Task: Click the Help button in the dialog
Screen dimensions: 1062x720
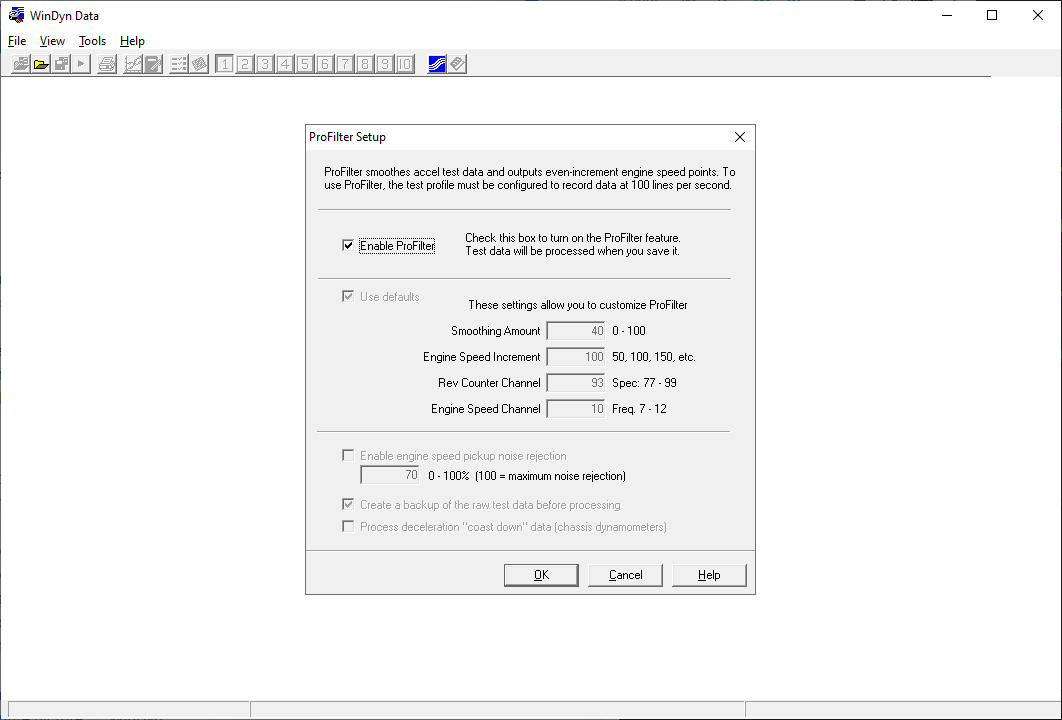Action: 709,575
